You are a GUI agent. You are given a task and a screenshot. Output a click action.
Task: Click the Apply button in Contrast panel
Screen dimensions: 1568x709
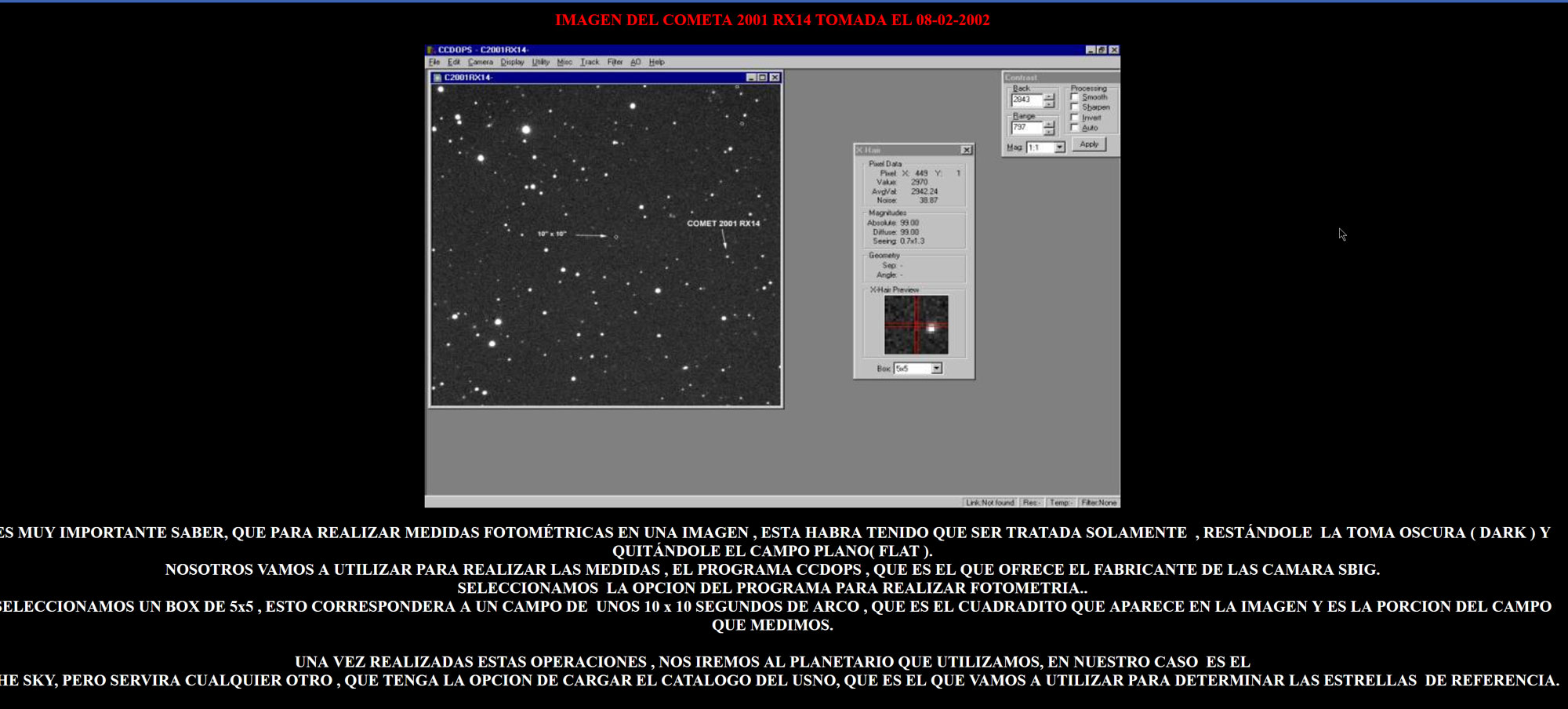[1089, 144]
